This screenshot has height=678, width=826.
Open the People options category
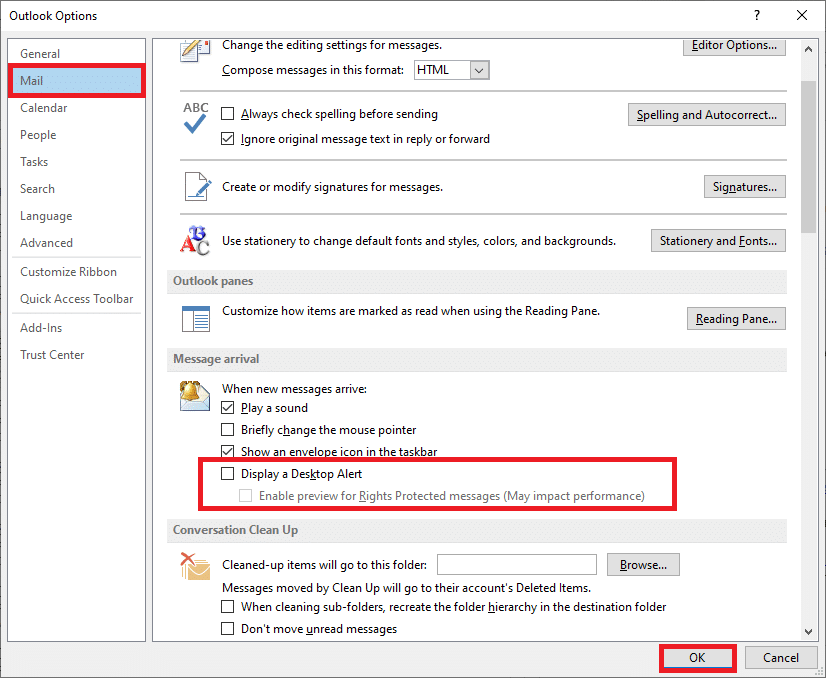pos(76,135)
